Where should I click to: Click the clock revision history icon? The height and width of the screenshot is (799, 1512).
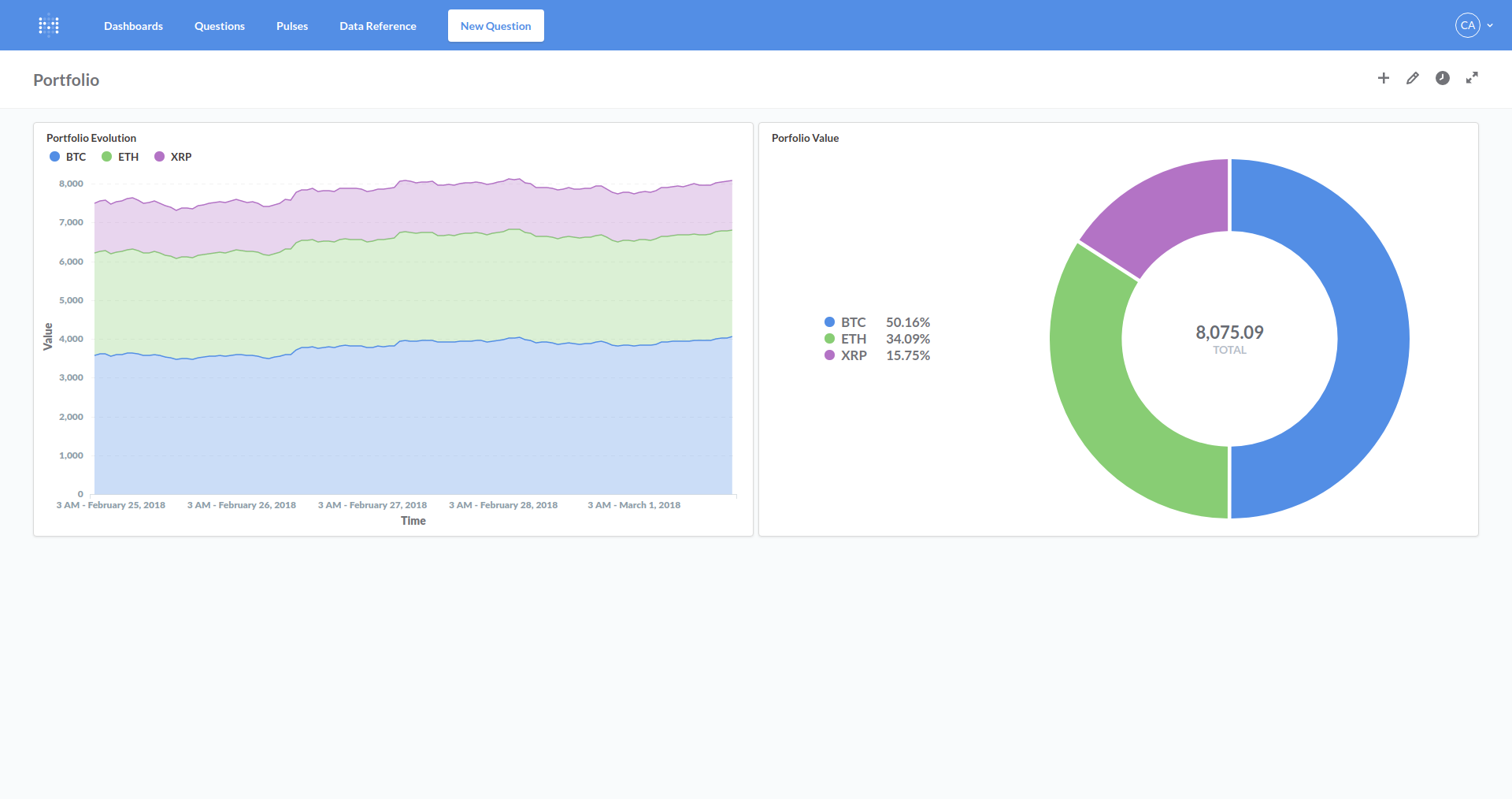point(1442,78)
